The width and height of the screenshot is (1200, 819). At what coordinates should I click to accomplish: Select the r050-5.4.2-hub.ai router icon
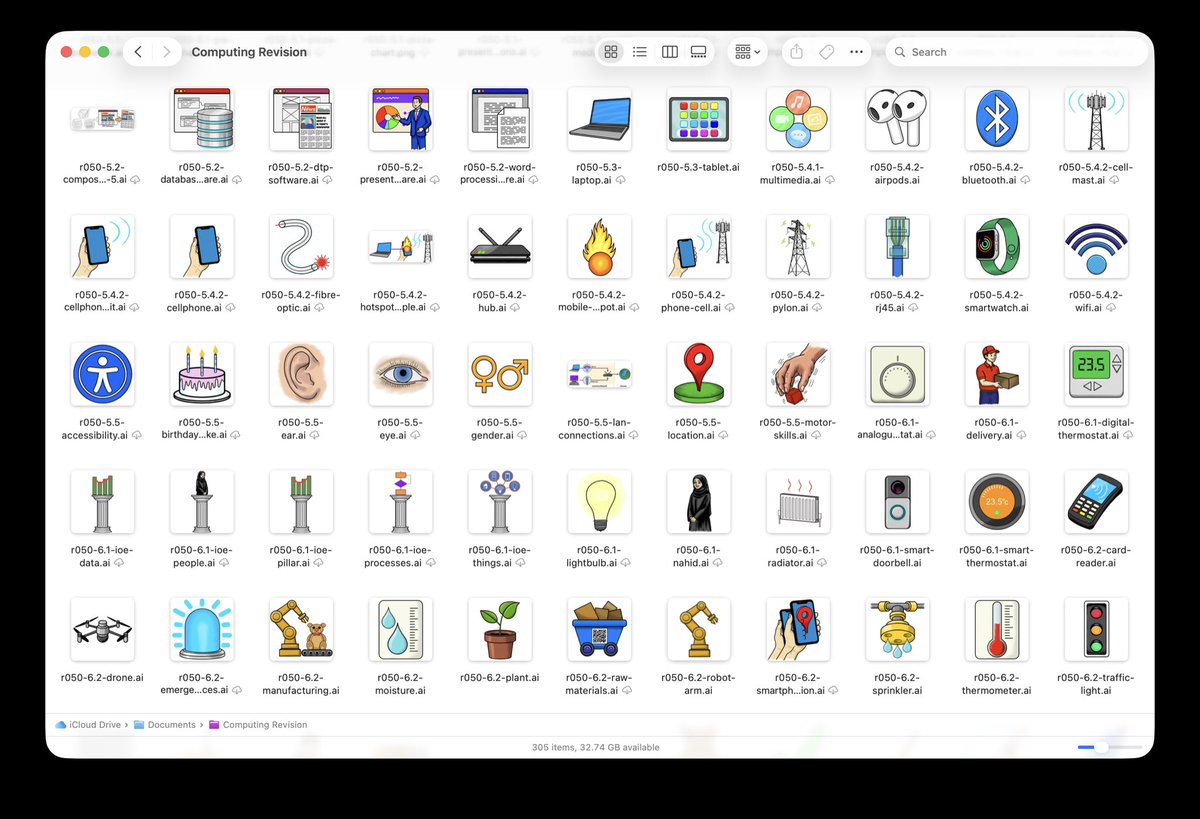[x=500, y=247]
